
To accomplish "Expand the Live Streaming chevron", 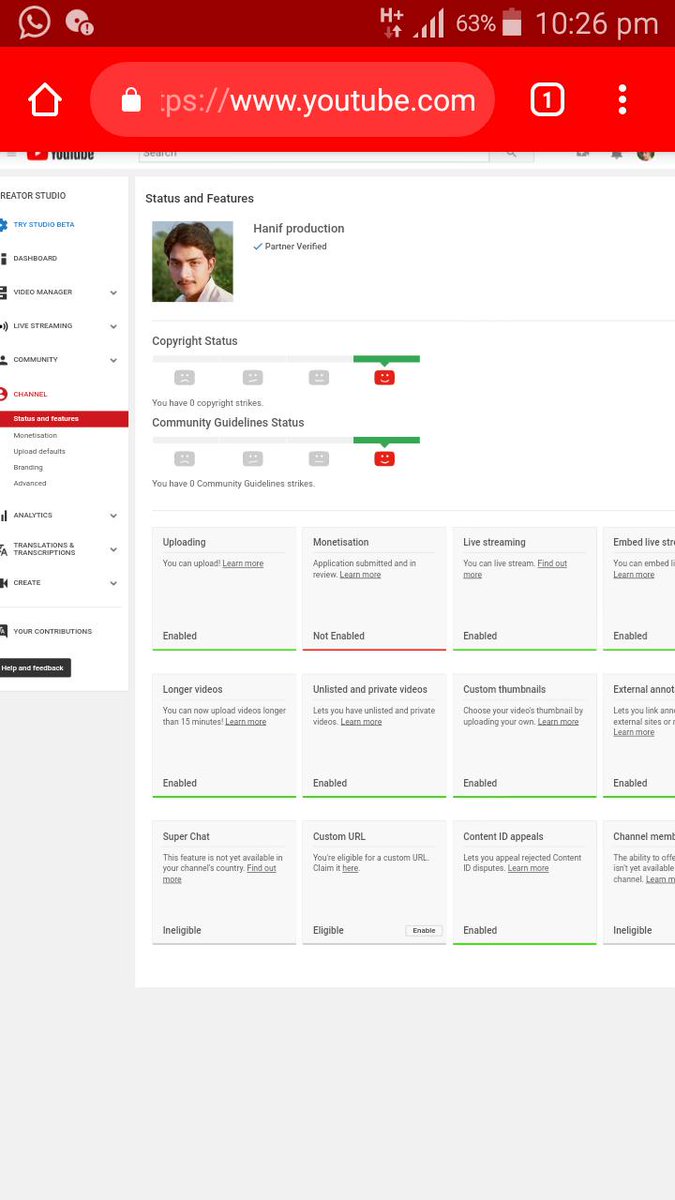I will (x=113, y=327).
